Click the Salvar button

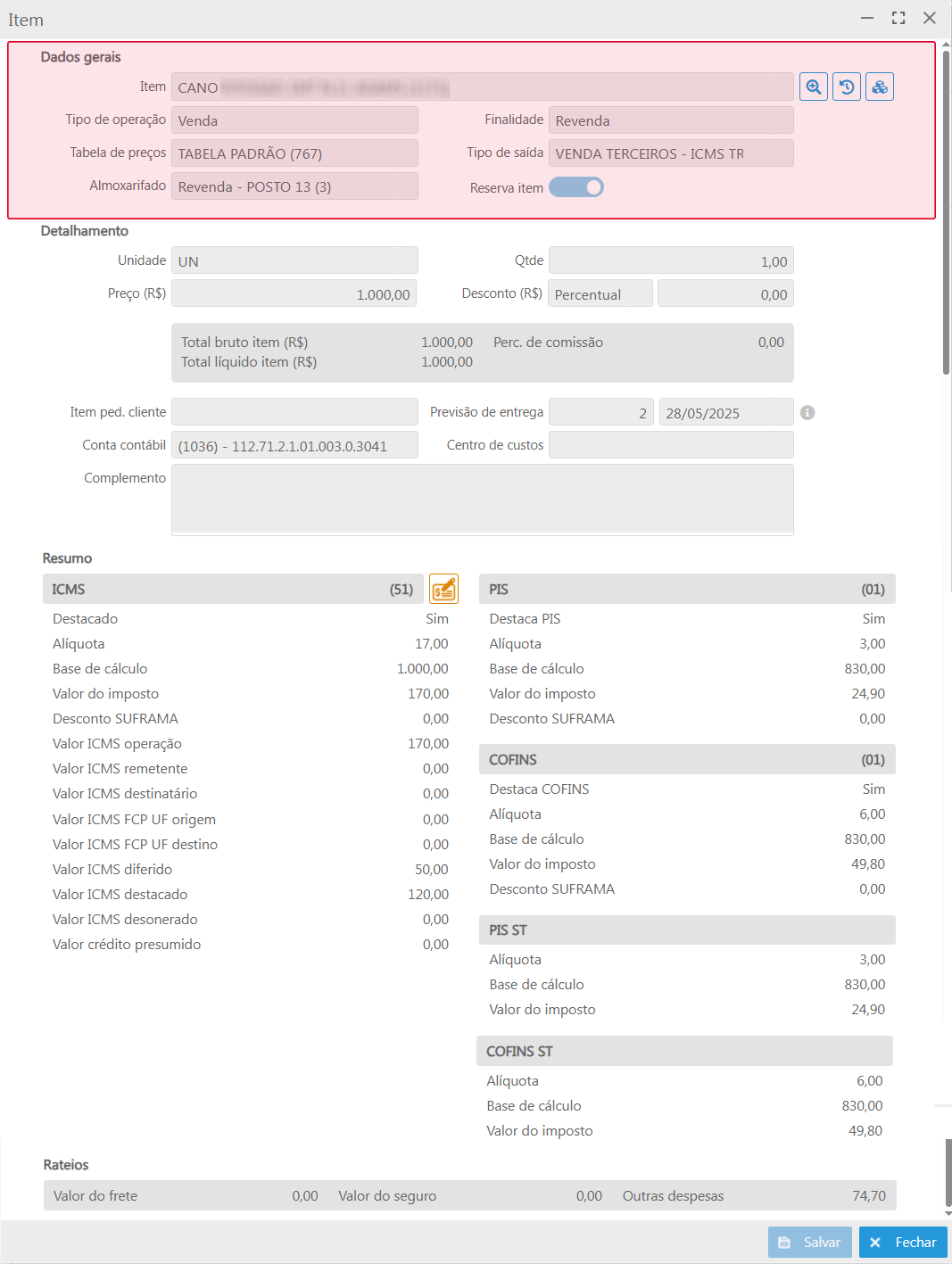pyautogui.click(x=810, y=1242)
